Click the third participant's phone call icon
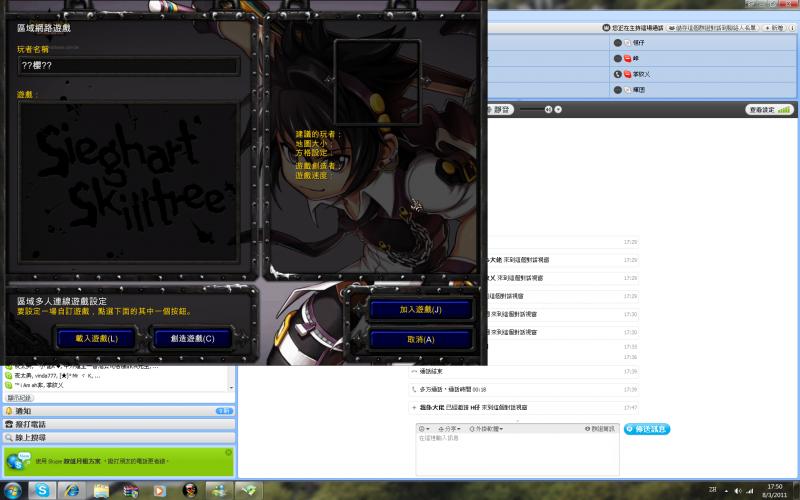The image size is (800, 500). click(617, 74)
